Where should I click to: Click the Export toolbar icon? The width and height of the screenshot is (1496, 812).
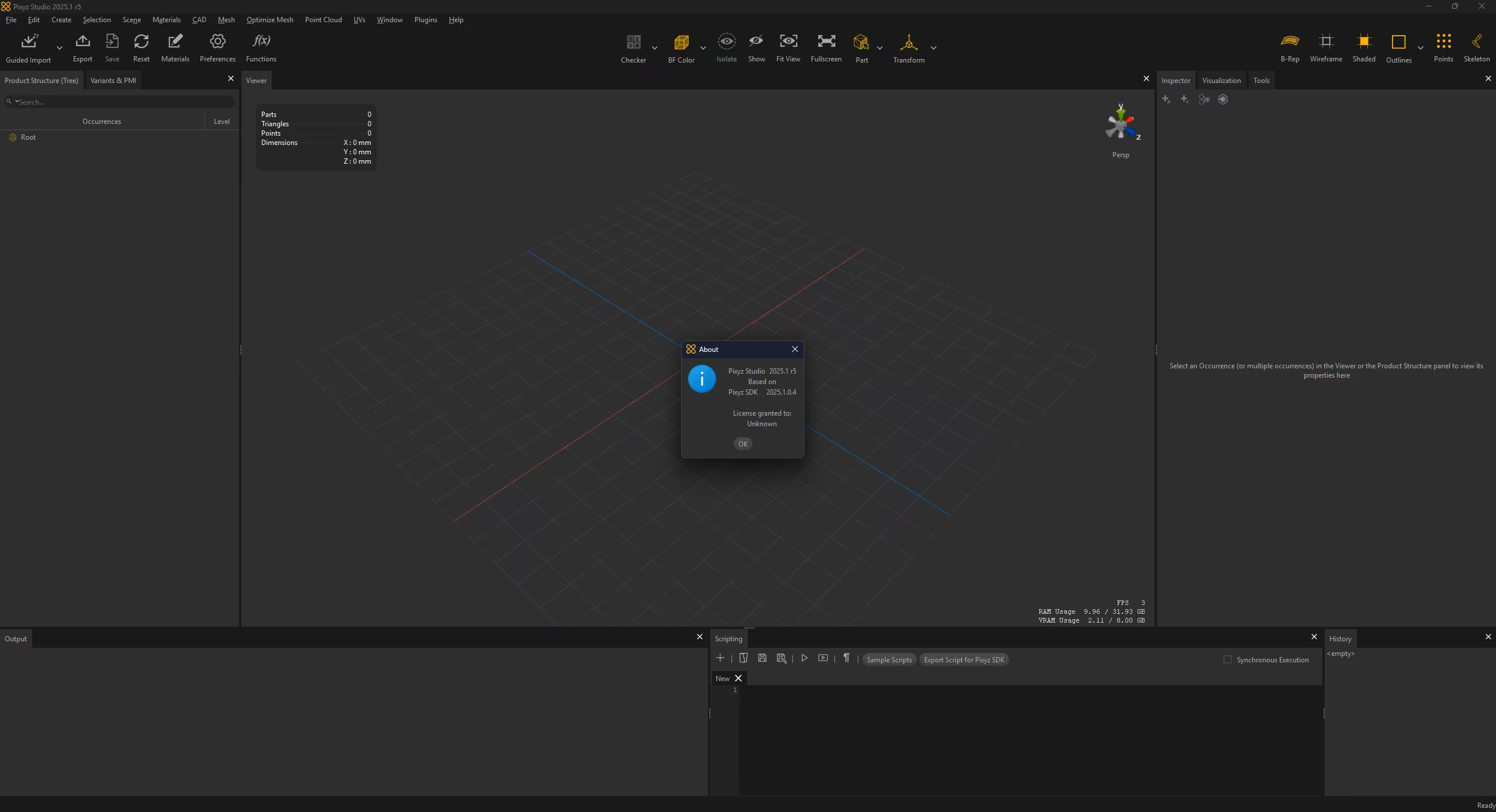[82, 42]
